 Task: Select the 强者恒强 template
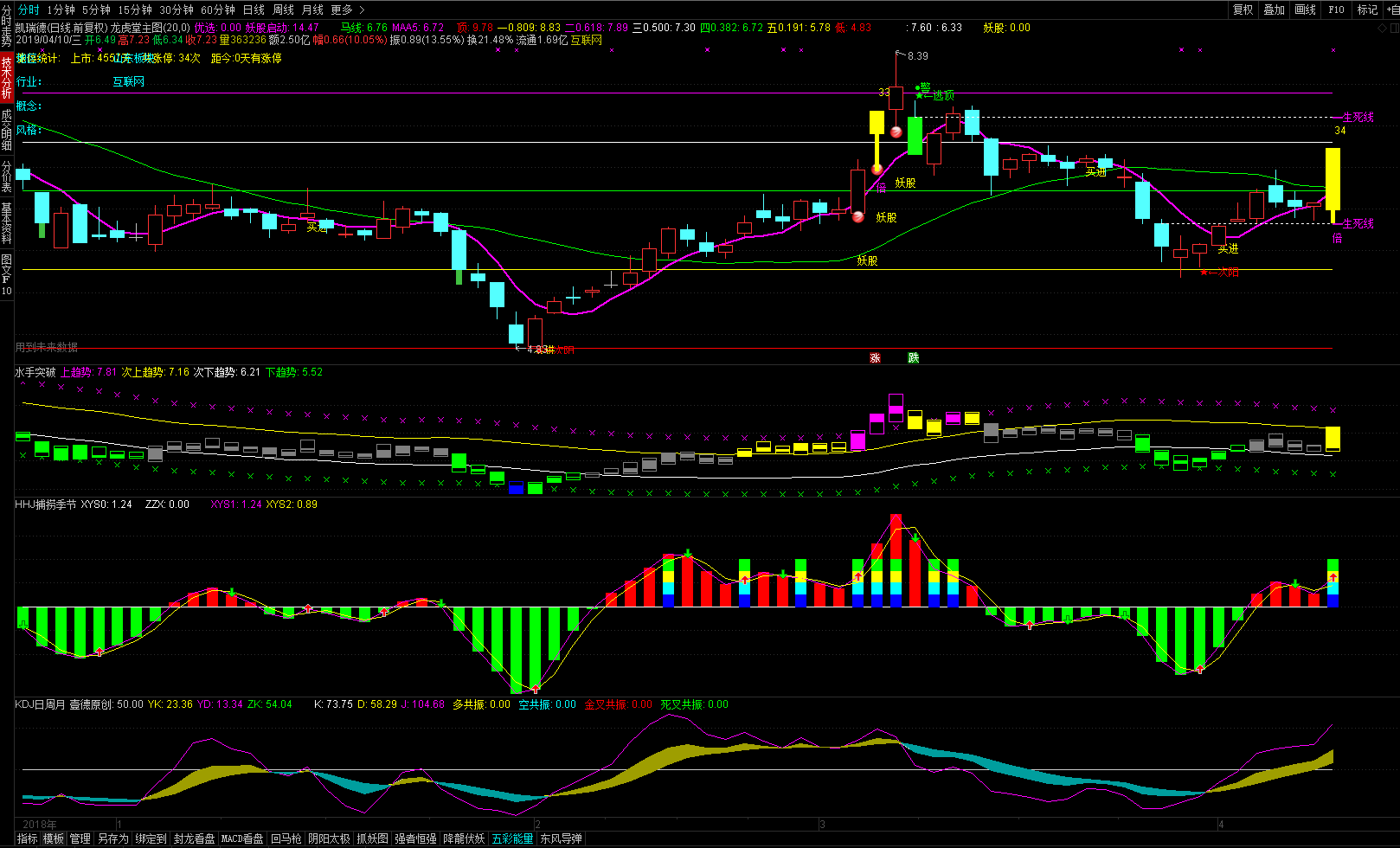pyautogui.click(x=416, y=838)
